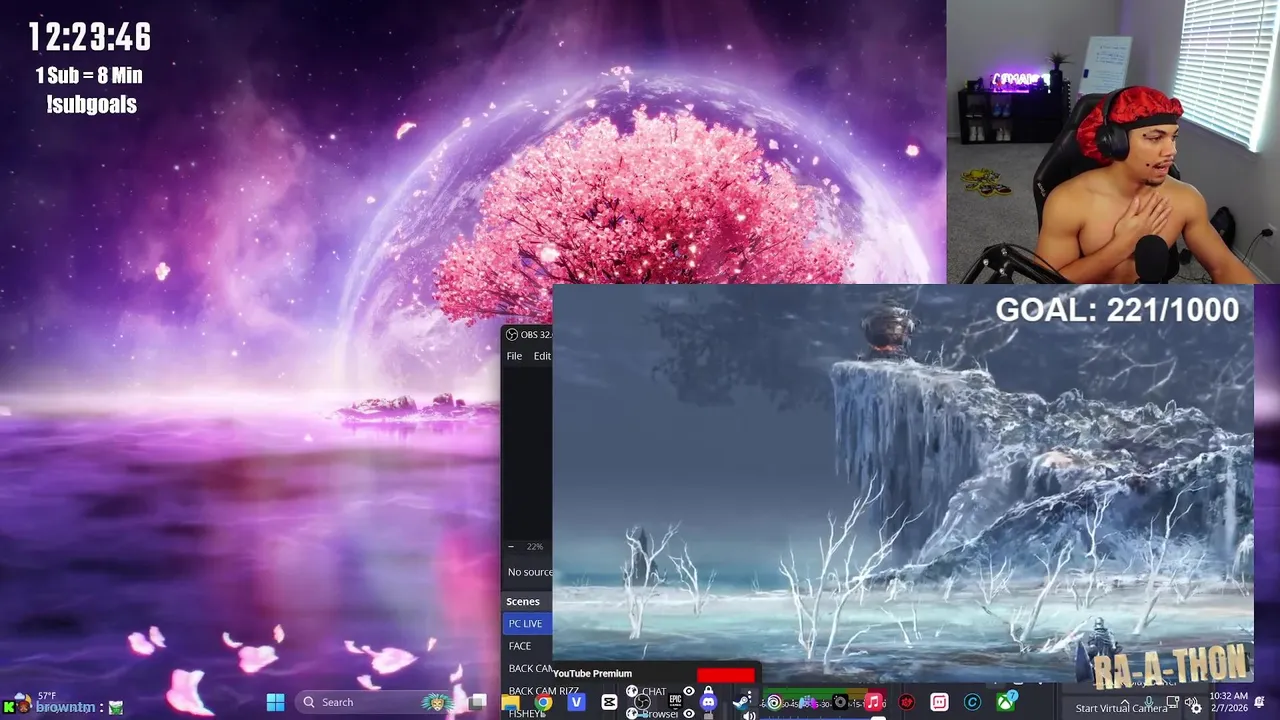Toggle visibility of the CHAT source
1280x720 pixels.
(688, 691)
